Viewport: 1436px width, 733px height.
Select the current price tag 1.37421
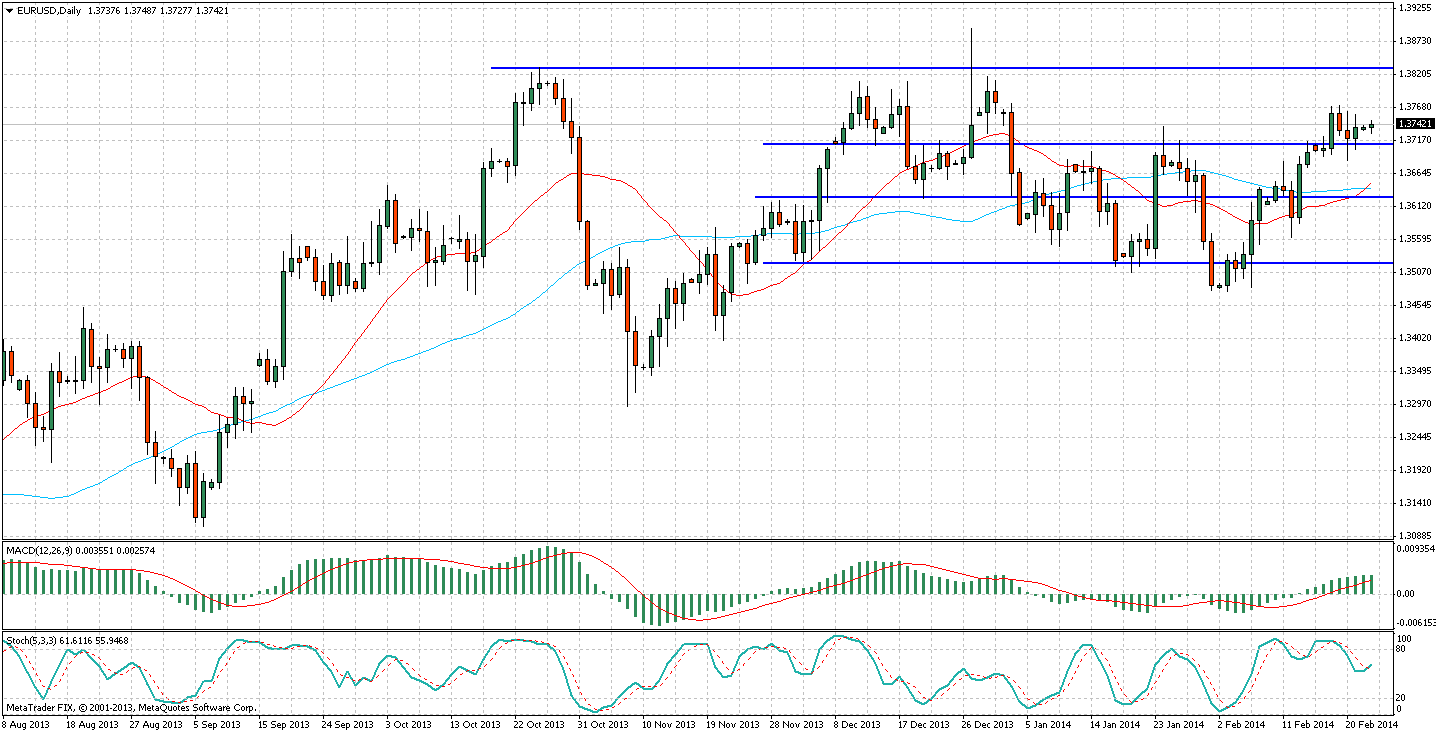(1413, 123)
